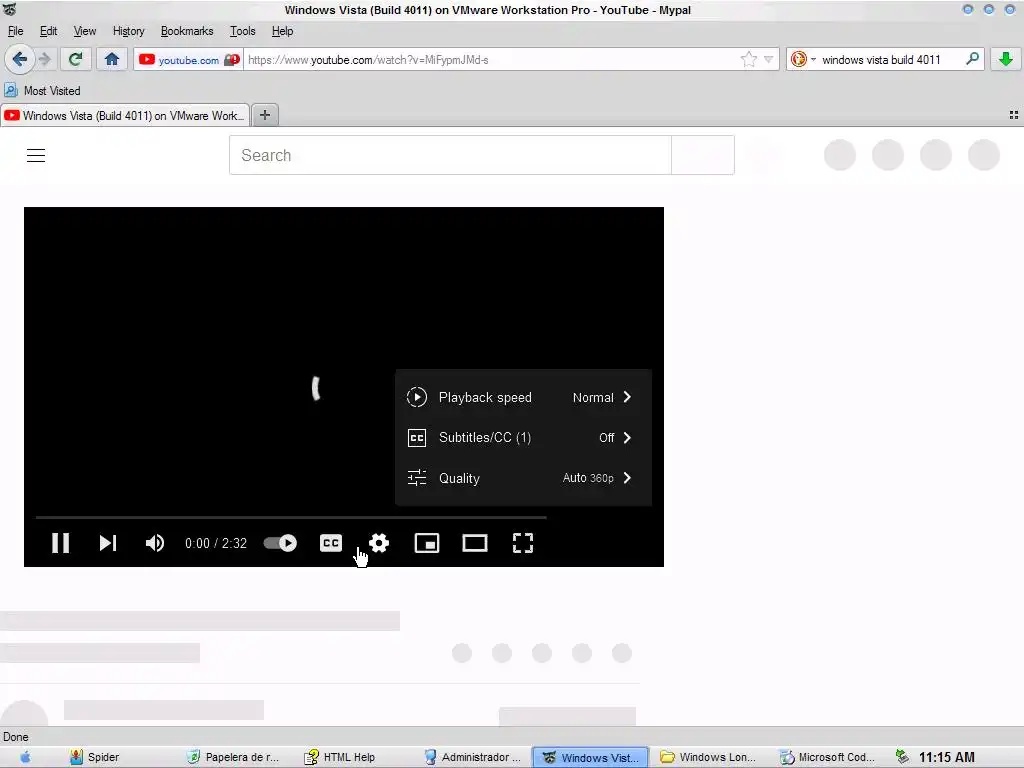Open the Bookmarks menu
The image size is (1024, 768).
187,31
